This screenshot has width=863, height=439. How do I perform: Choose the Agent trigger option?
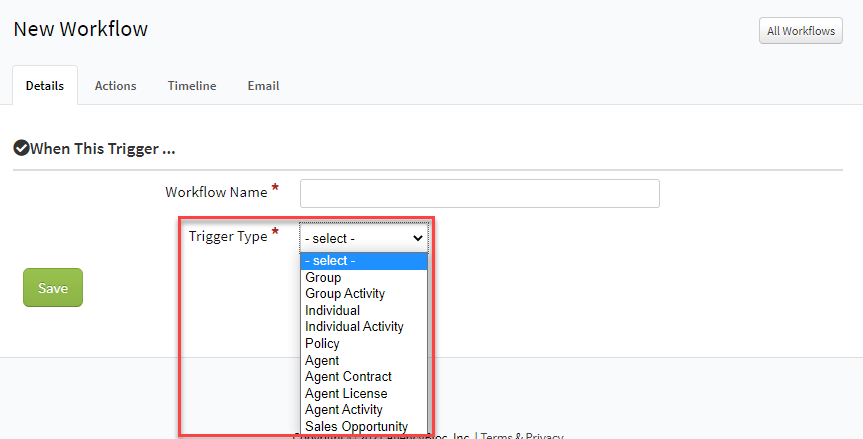click(364, 360)
